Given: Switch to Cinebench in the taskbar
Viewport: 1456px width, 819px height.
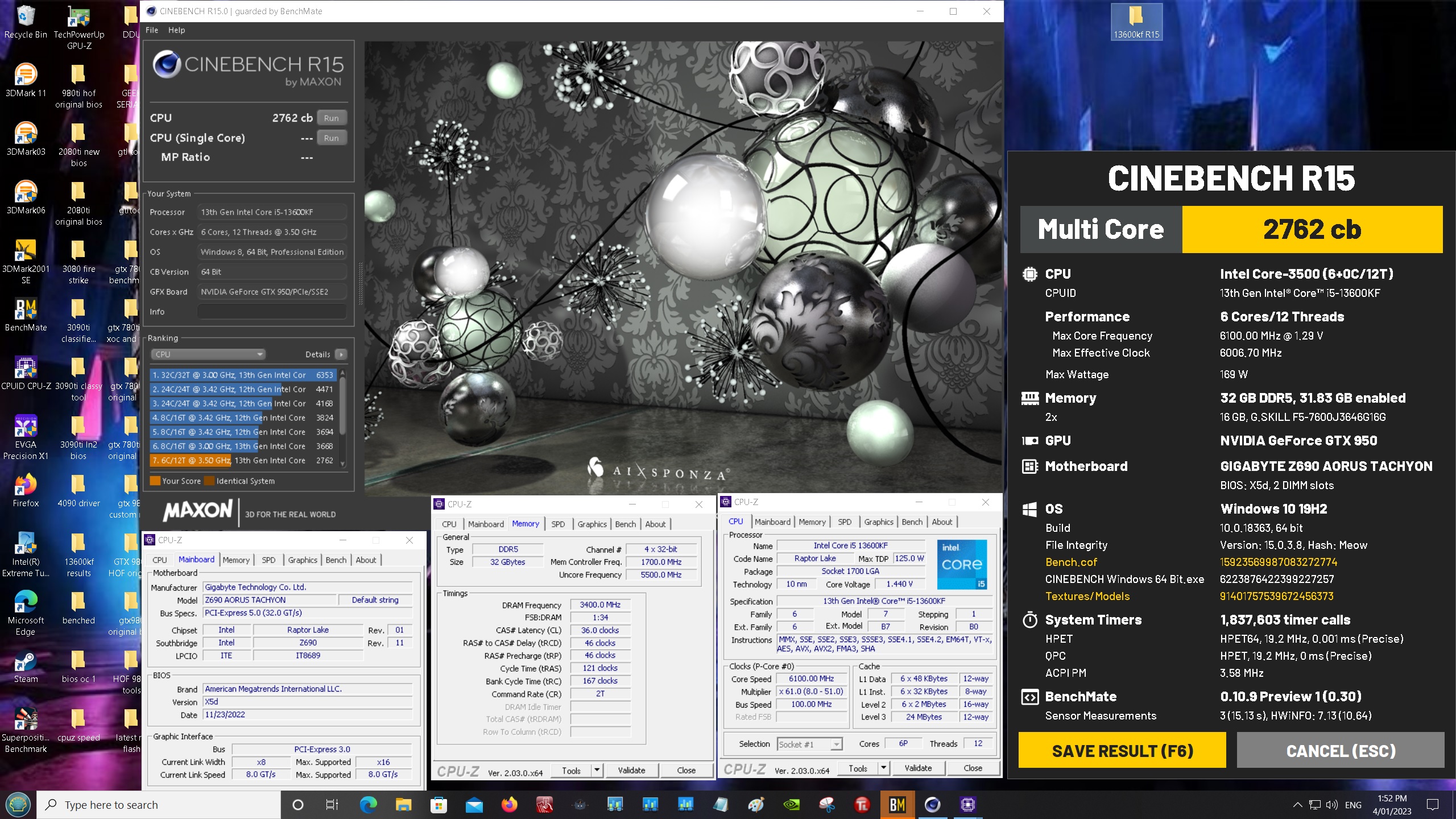Looking at the screenshot, I should point(933,805).
